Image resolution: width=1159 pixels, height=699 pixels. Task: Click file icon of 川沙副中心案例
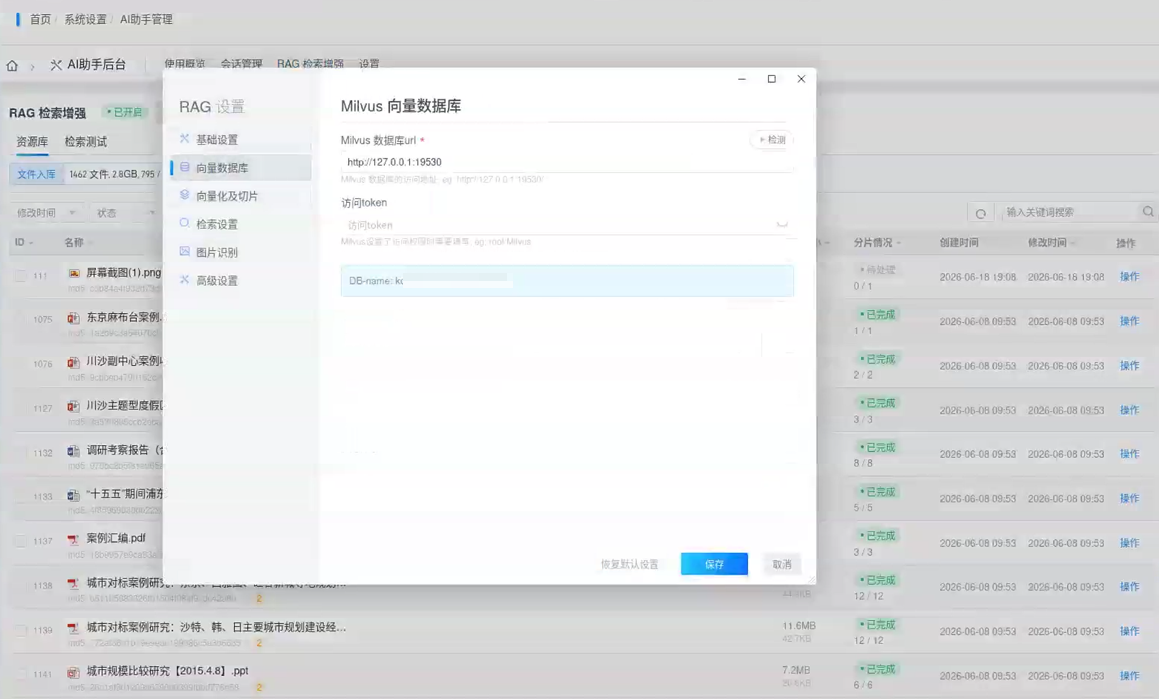pyautogui.click(x=73, y=362)
